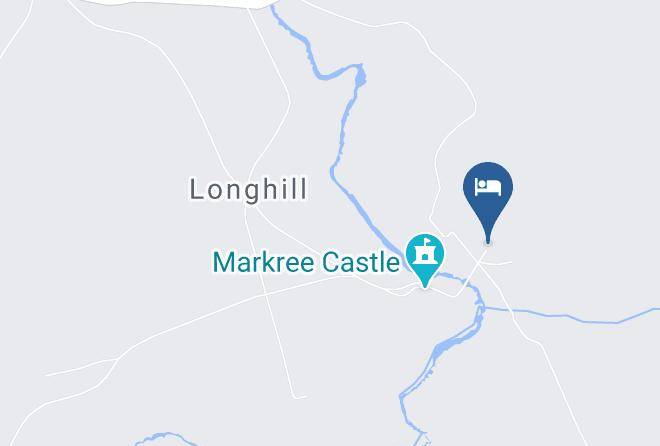The height and width of the screenshot is (446, 660).
Task: Select the teal Markree Castle pin icon
Action: 425,260
